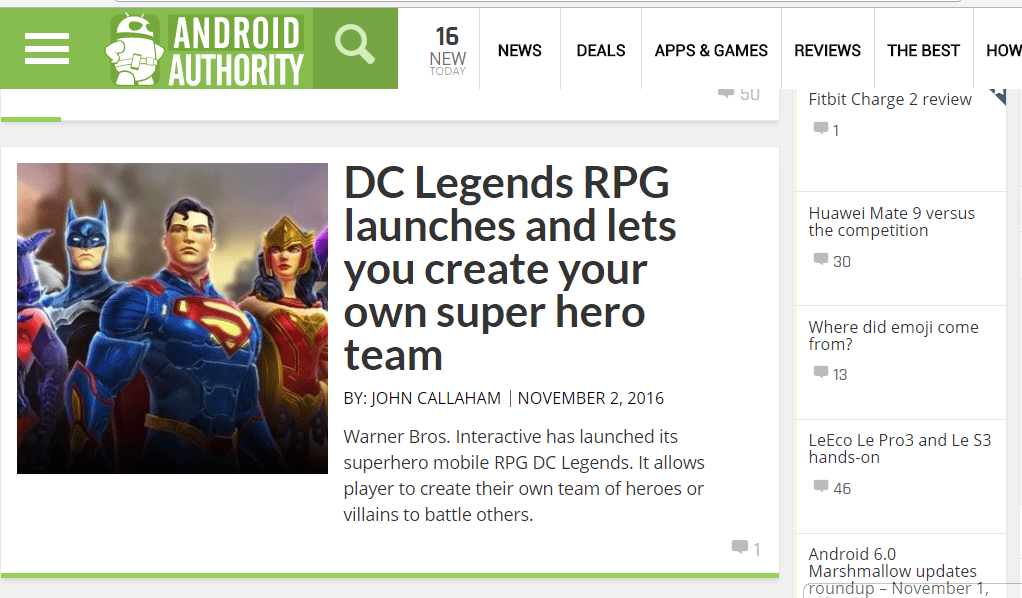Open LeEco Le Pro3 hands-on link
Screen dimensions: 1022x598
[x=899, y=449]
